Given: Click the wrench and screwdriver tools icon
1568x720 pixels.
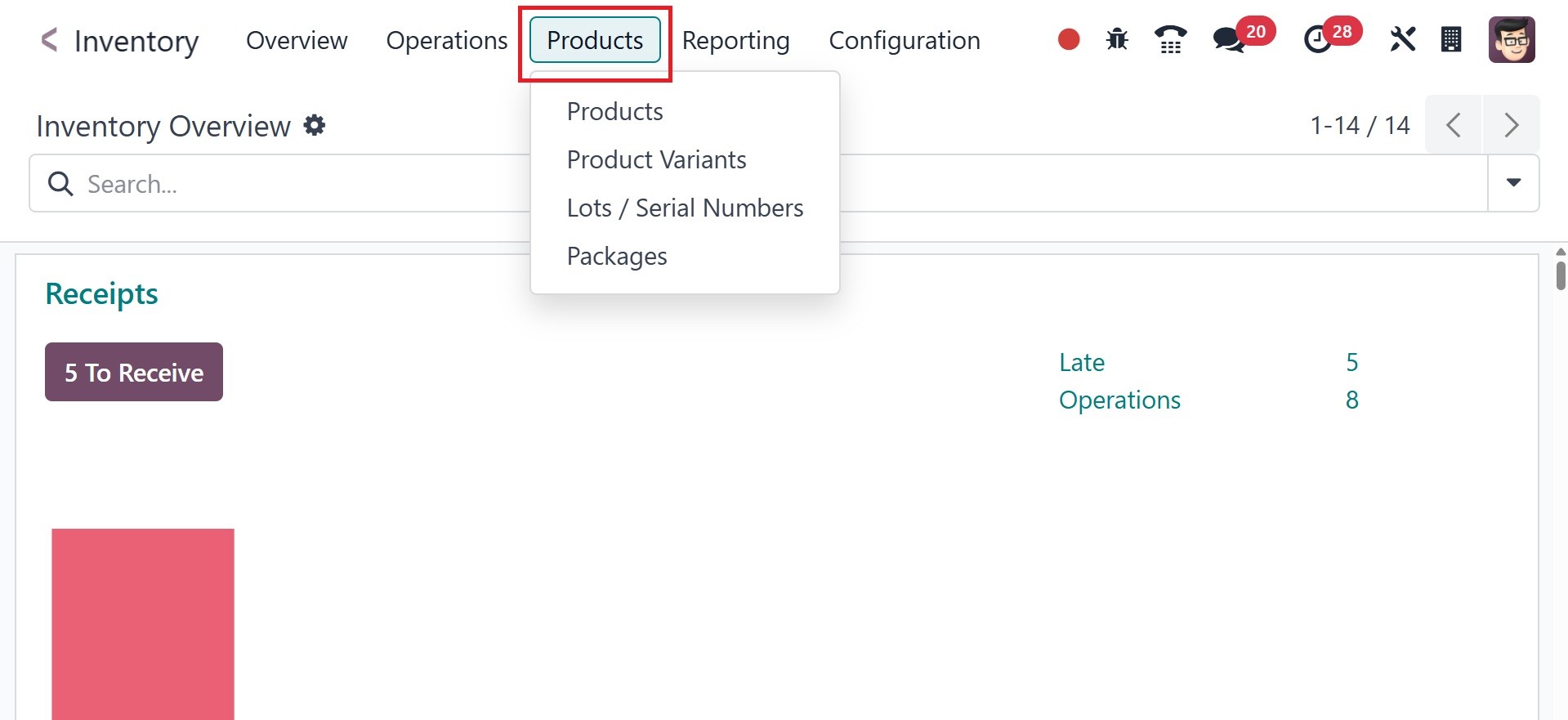Looking at the screenshot, I should tap(1402, 39).
